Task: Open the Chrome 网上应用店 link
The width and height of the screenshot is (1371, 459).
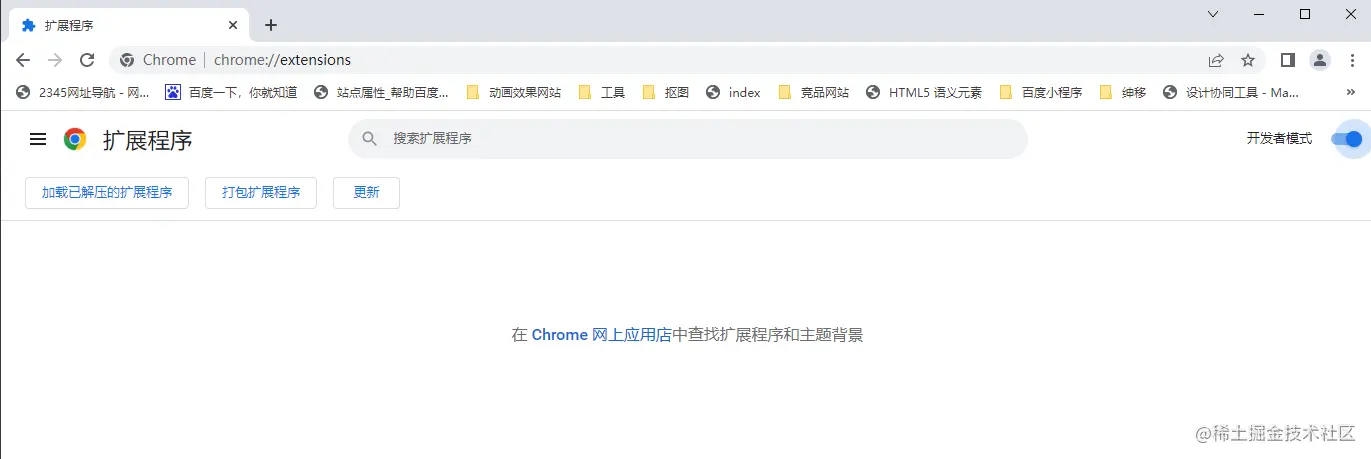Action: pyautogui.click(x=601, y=335)
